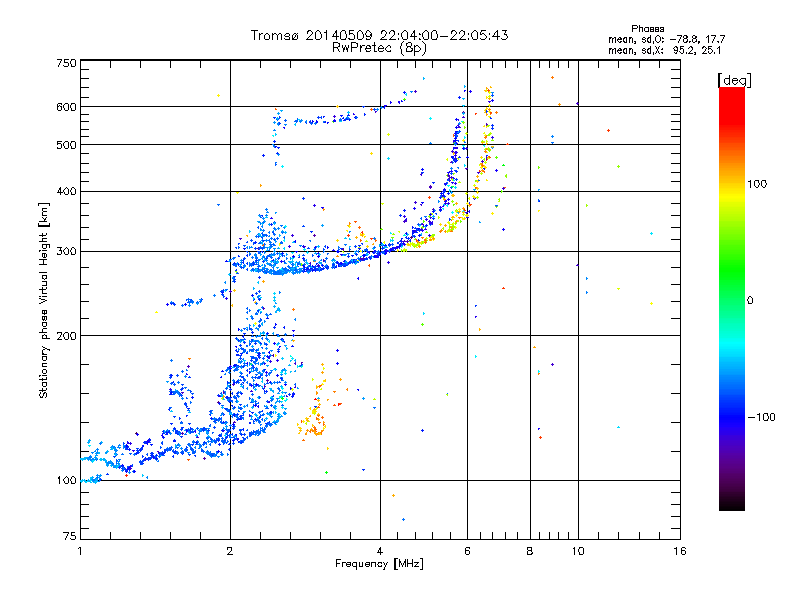Click the x-axis tick label '6'

pos(467,551)
